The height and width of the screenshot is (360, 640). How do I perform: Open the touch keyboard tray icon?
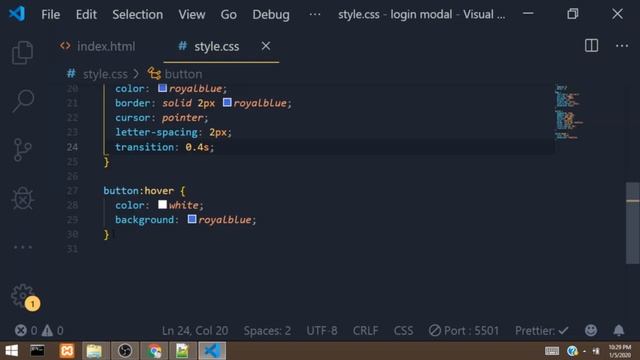tap(552, 351)
